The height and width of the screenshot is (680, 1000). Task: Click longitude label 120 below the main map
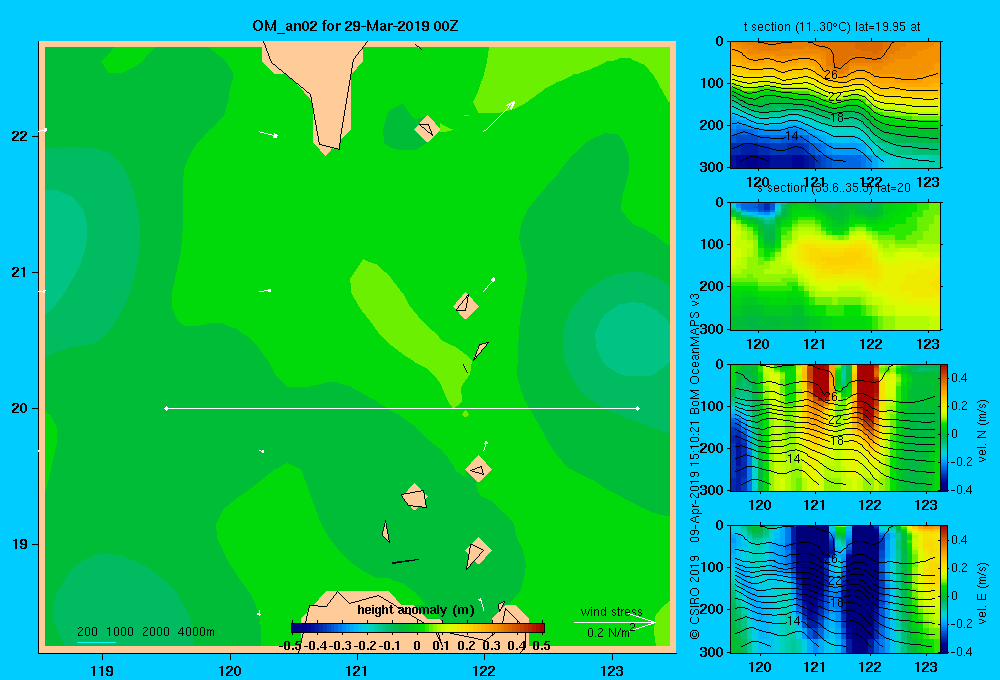pyautogui.click(x=230, y=671)
